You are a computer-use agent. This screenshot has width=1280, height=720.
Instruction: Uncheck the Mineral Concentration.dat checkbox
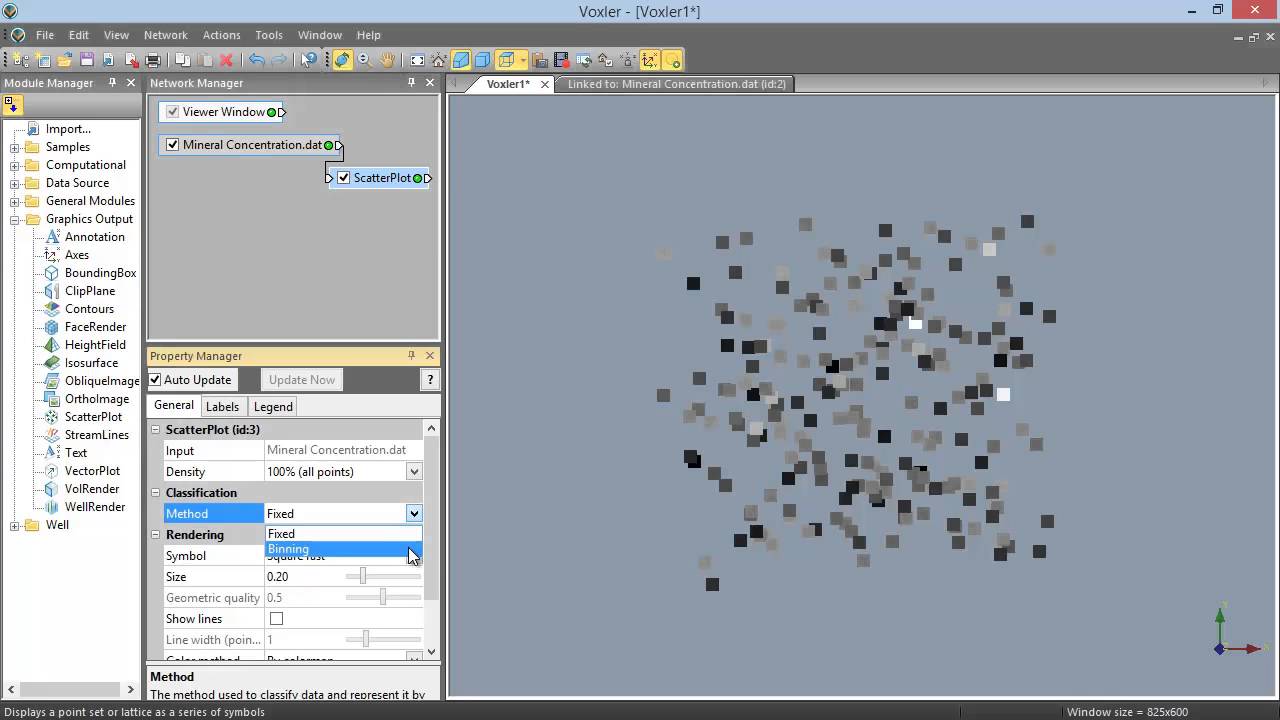[x=172, y=145]
